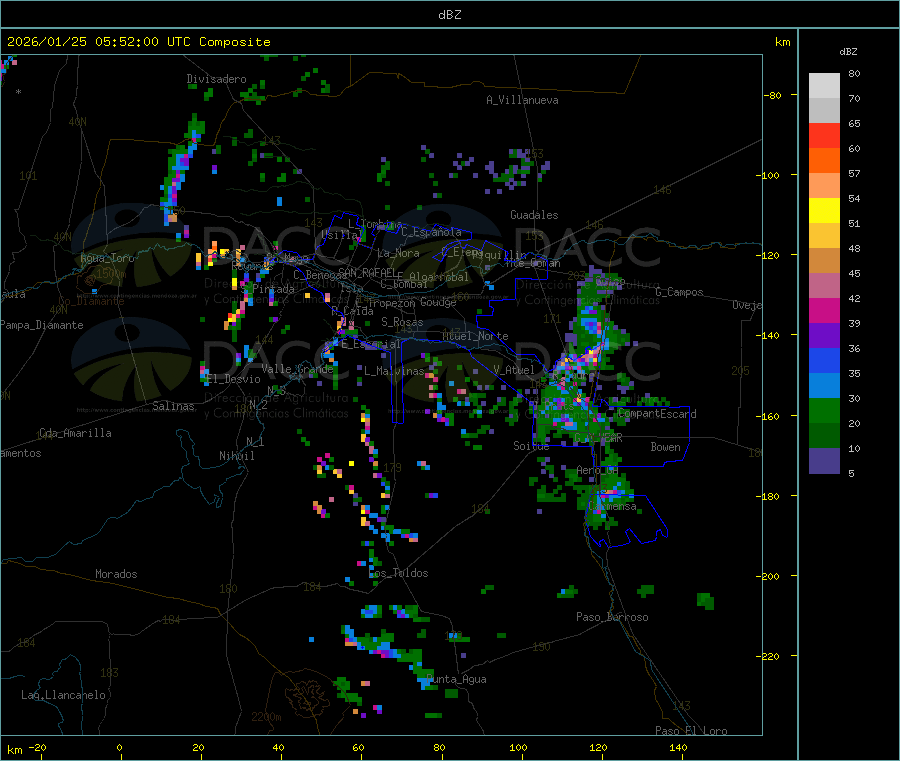The height and width of the screenshot is (761, 900).
Task: Click the Lag.Llancanelo label
Action: pos(63,695)
